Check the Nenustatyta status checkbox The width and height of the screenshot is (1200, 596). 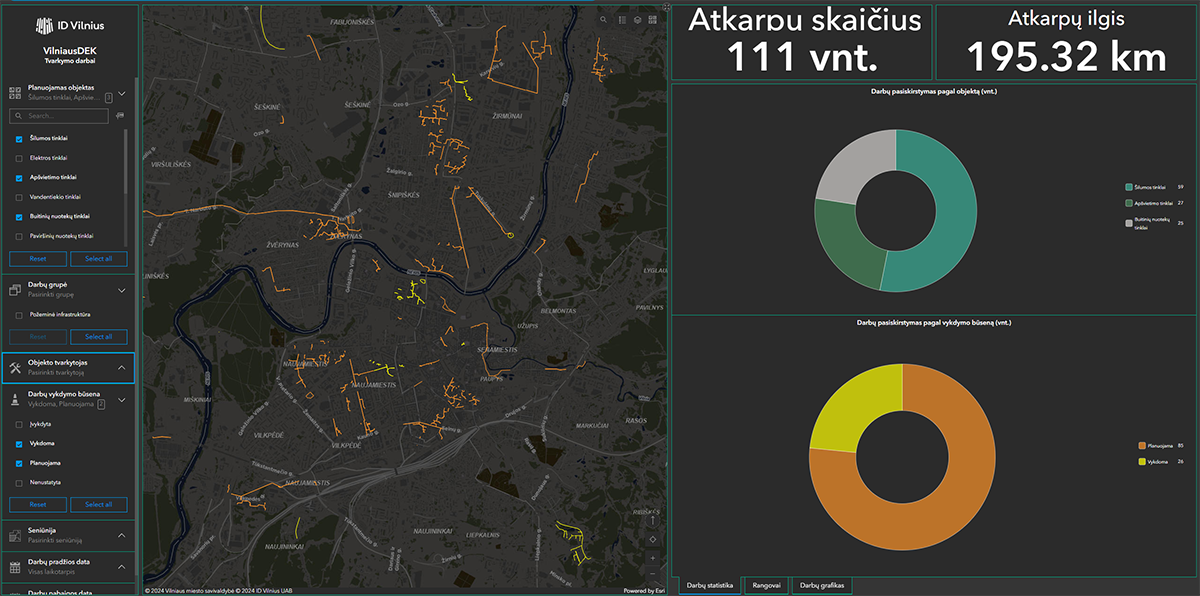(x=20, y=483)
